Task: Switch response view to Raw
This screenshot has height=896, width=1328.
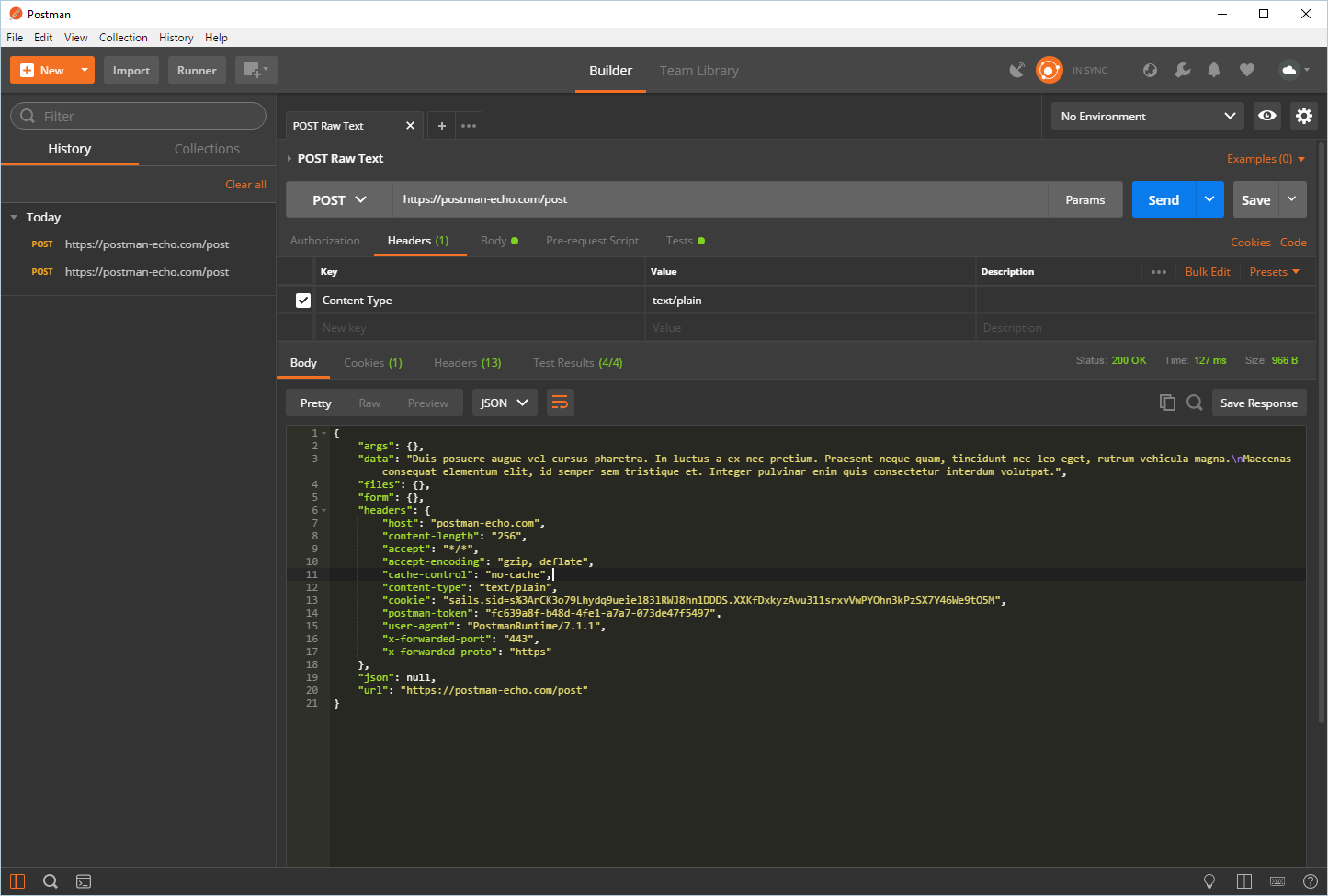Action: click(369, 403)
